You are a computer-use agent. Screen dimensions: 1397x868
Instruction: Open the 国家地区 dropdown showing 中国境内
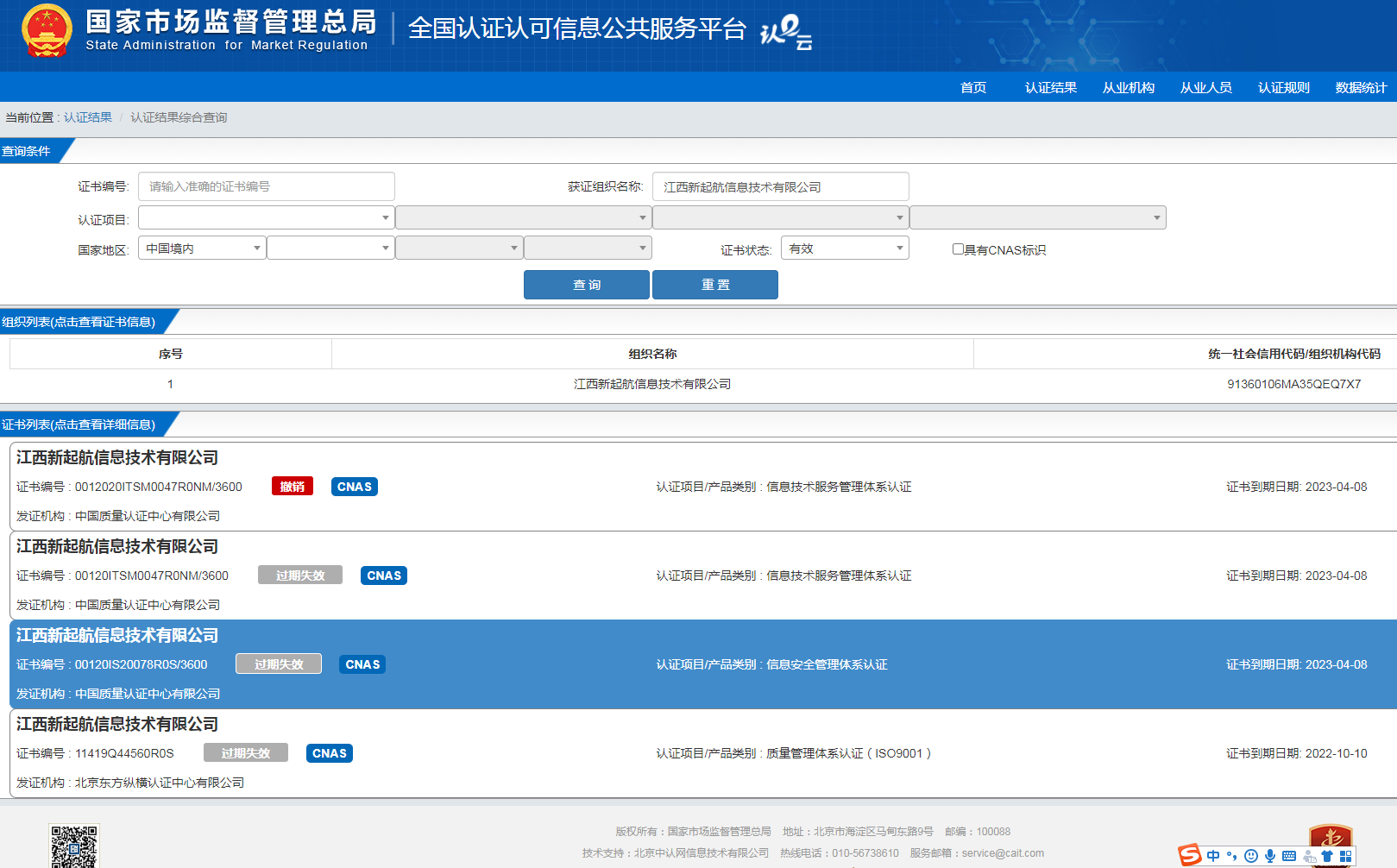[x=202, y=248]
